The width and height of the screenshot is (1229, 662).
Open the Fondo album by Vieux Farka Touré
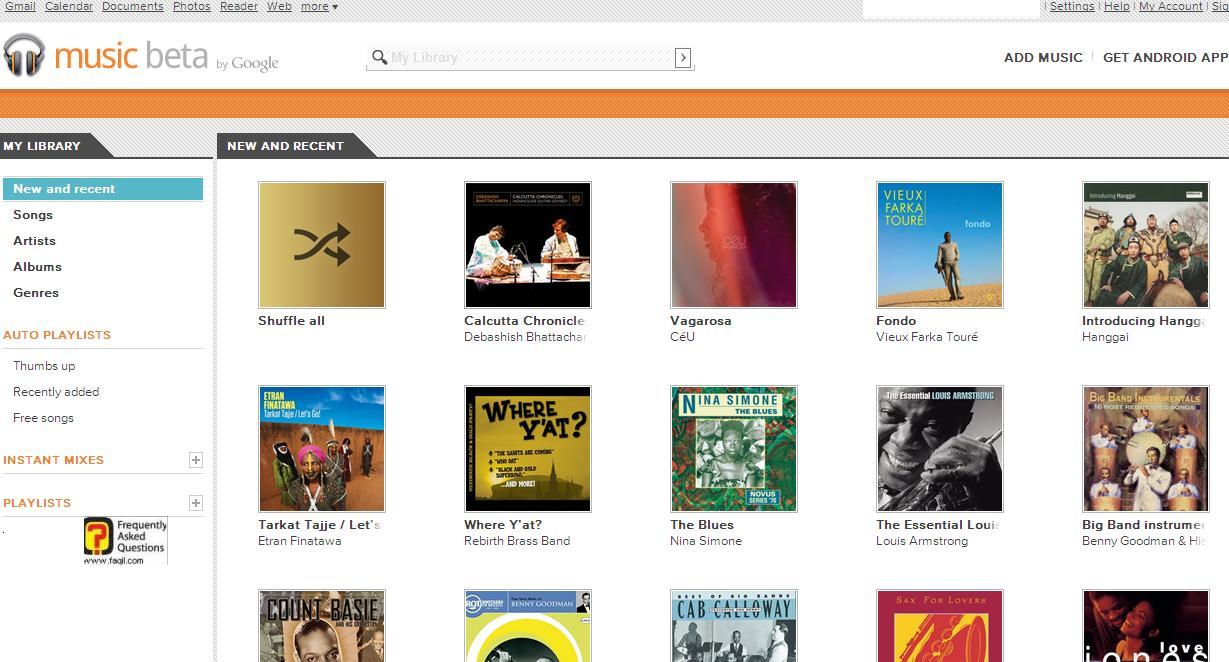click(x=939, y=245)
